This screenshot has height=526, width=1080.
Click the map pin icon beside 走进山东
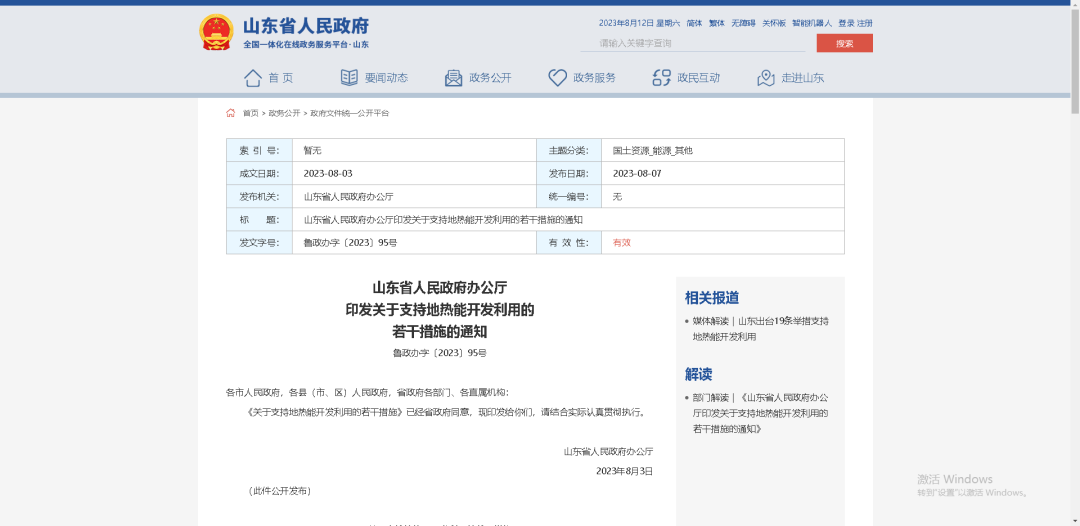766,77
